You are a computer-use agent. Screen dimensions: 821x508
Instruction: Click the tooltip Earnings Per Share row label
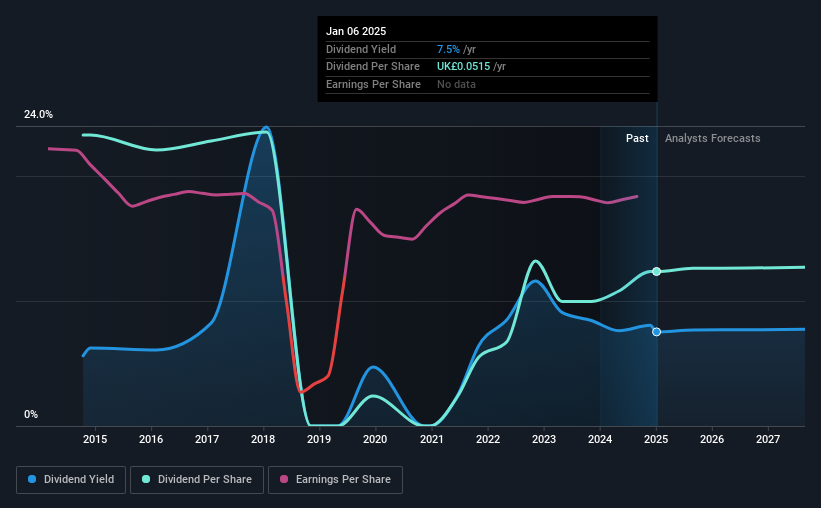click(373, 84)
